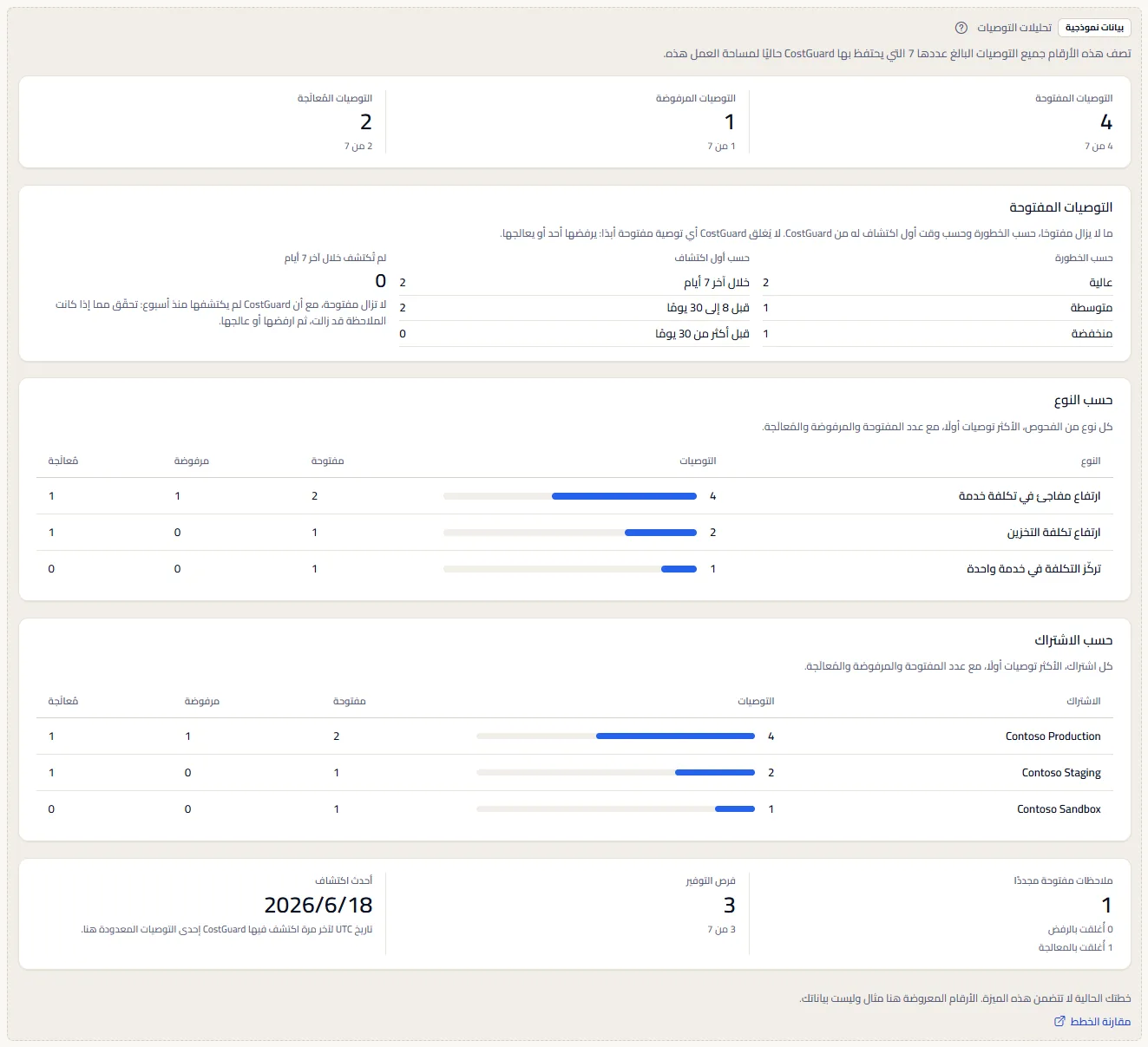Click the فرص التوفير card label
1148x1047 pixels.
(x=711, y=881)
